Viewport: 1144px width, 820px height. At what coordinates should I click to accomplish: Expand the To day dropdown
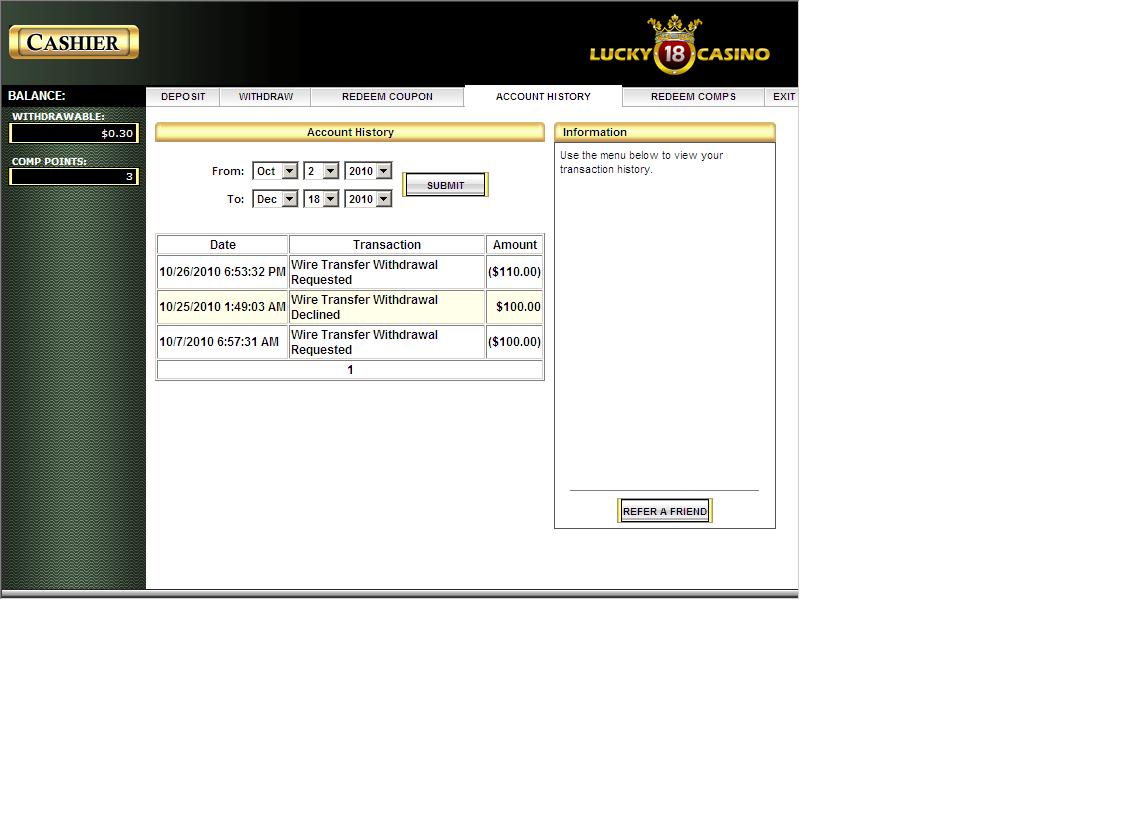coord(321,200)
